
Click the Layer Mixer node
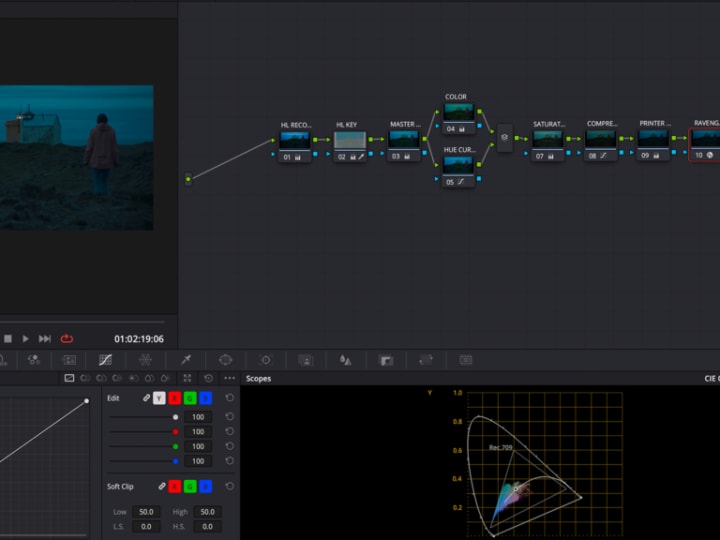click(505, 137)
